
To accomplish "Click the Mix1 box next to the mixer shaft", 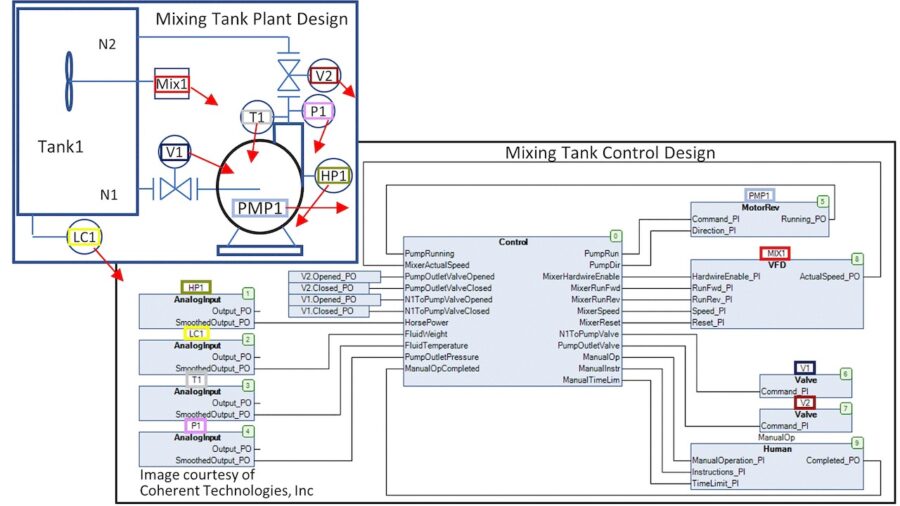I will (x=172, y=84).
